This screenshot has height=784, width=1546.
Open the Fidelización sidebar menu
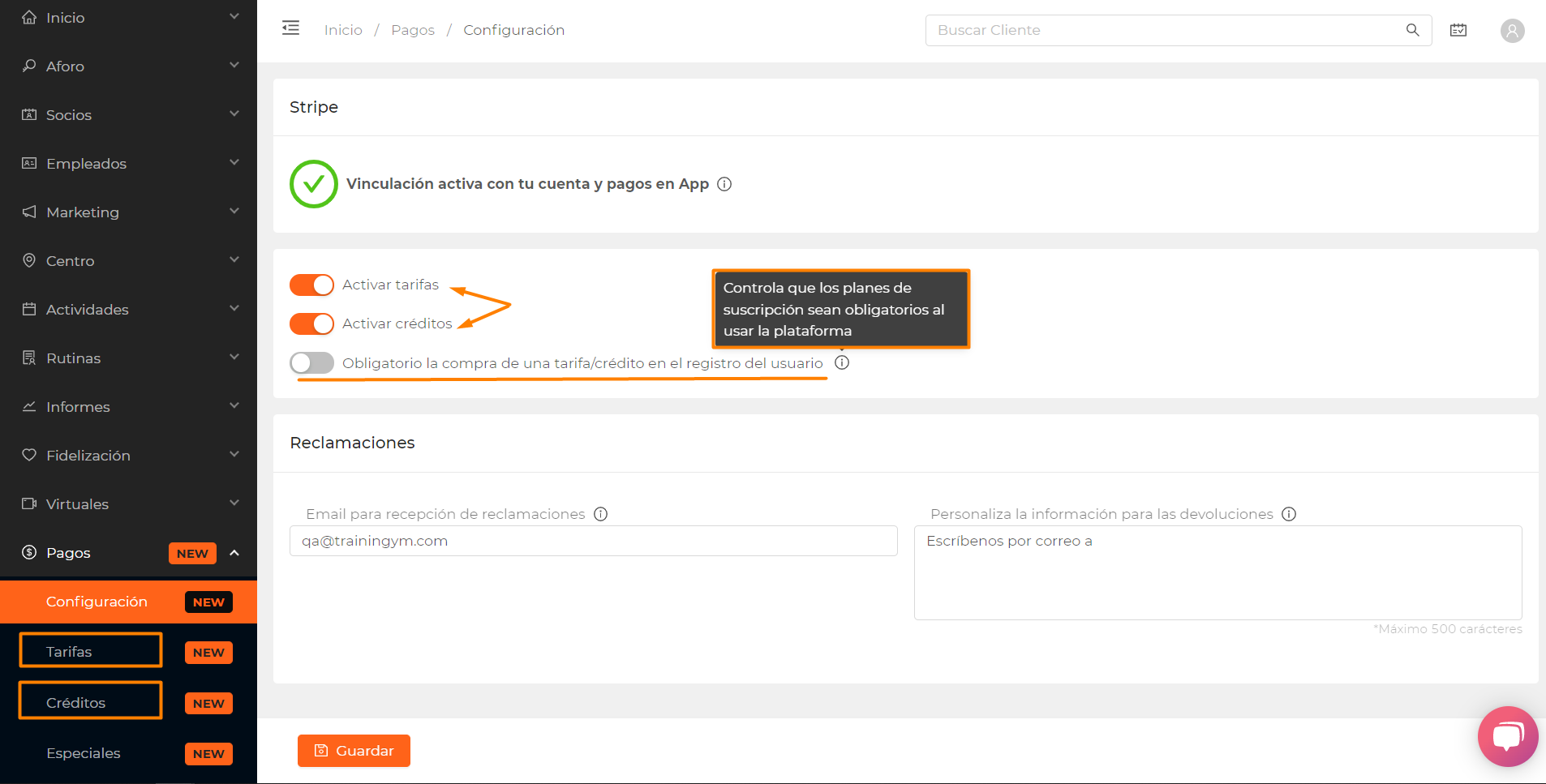tap(128, 455)
